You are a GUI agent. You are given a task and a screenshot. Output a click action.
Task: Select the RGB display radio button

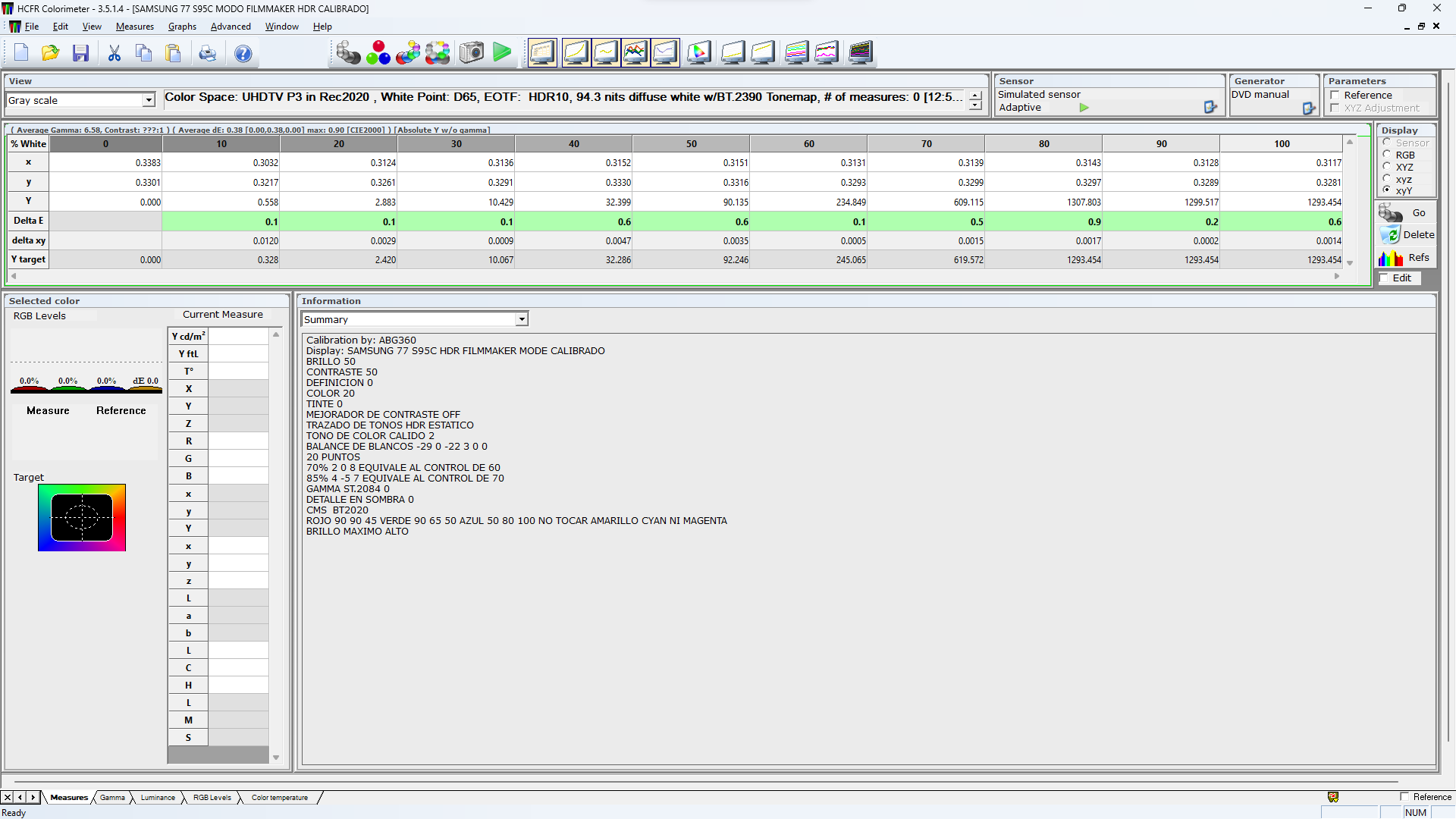tap(1387, 155)
